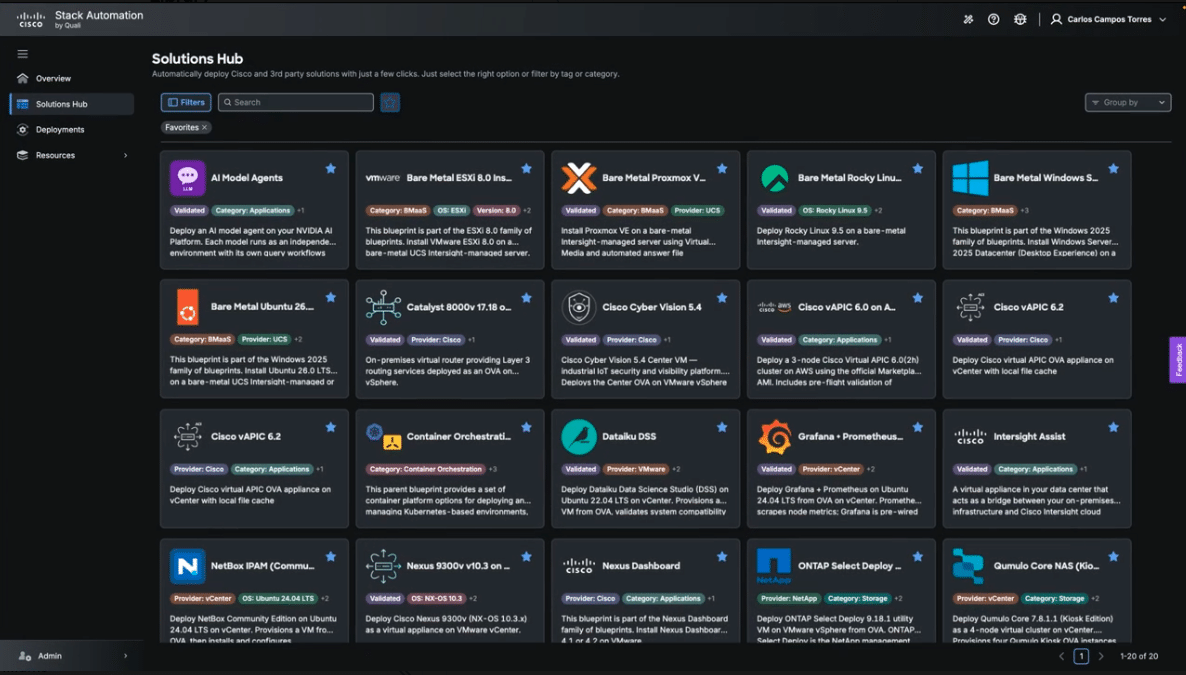Click the AI Model Agents purple logo
The image size is (1186, 675).
tap(188, 178)
